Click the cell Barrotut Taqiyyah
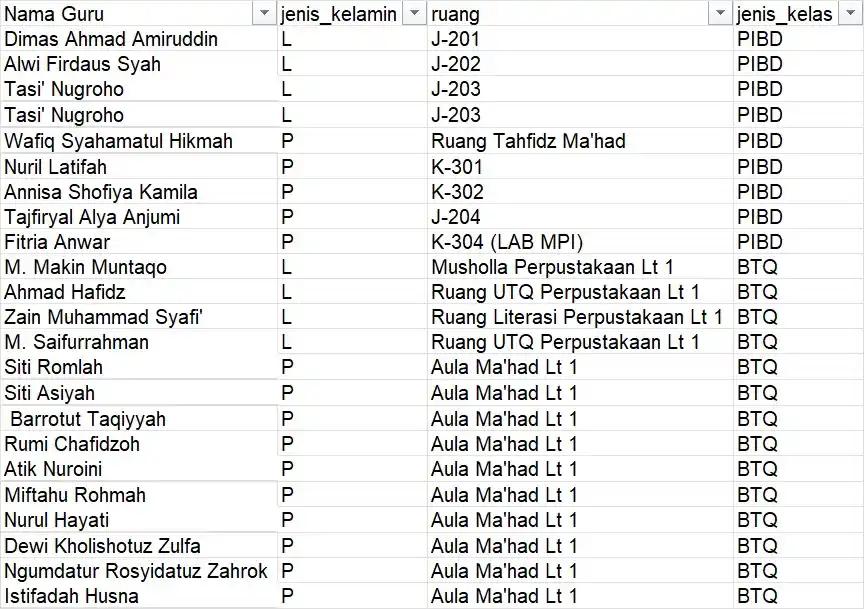 click(139, 419)
